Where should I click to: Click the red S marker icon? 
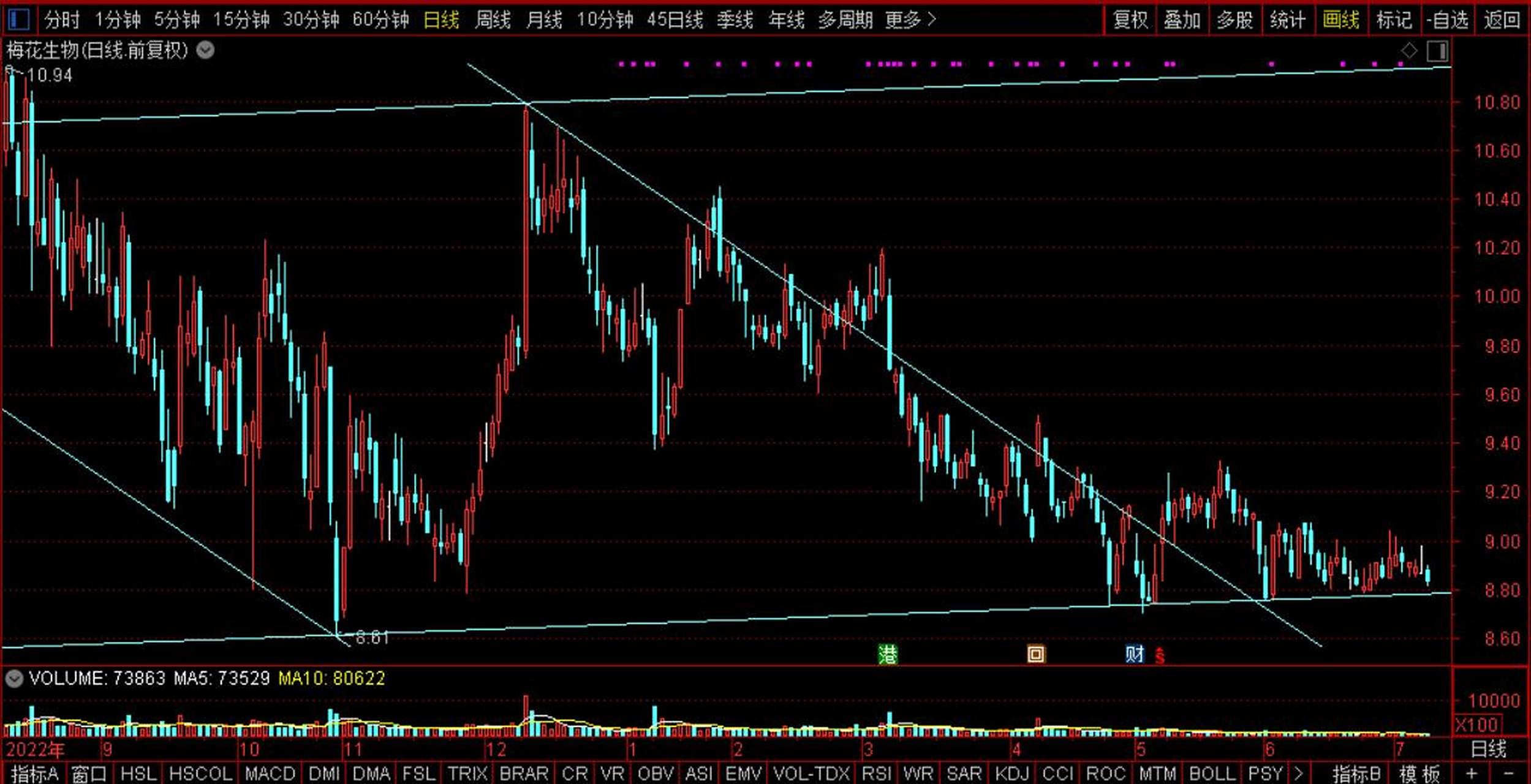point(1159,657)
